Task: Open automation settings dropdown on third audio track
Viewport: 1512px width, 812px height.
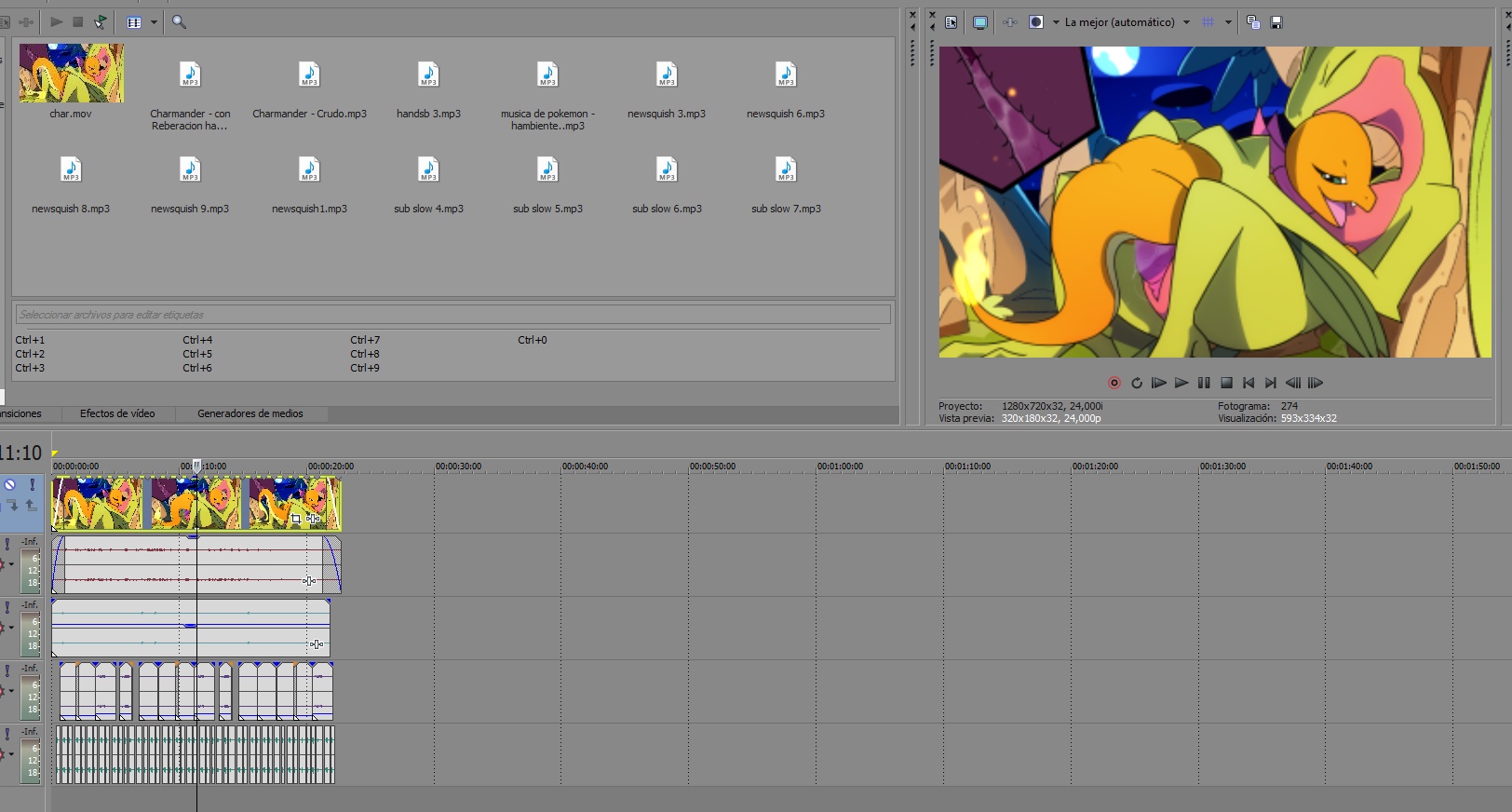Action: pos(11,691)
